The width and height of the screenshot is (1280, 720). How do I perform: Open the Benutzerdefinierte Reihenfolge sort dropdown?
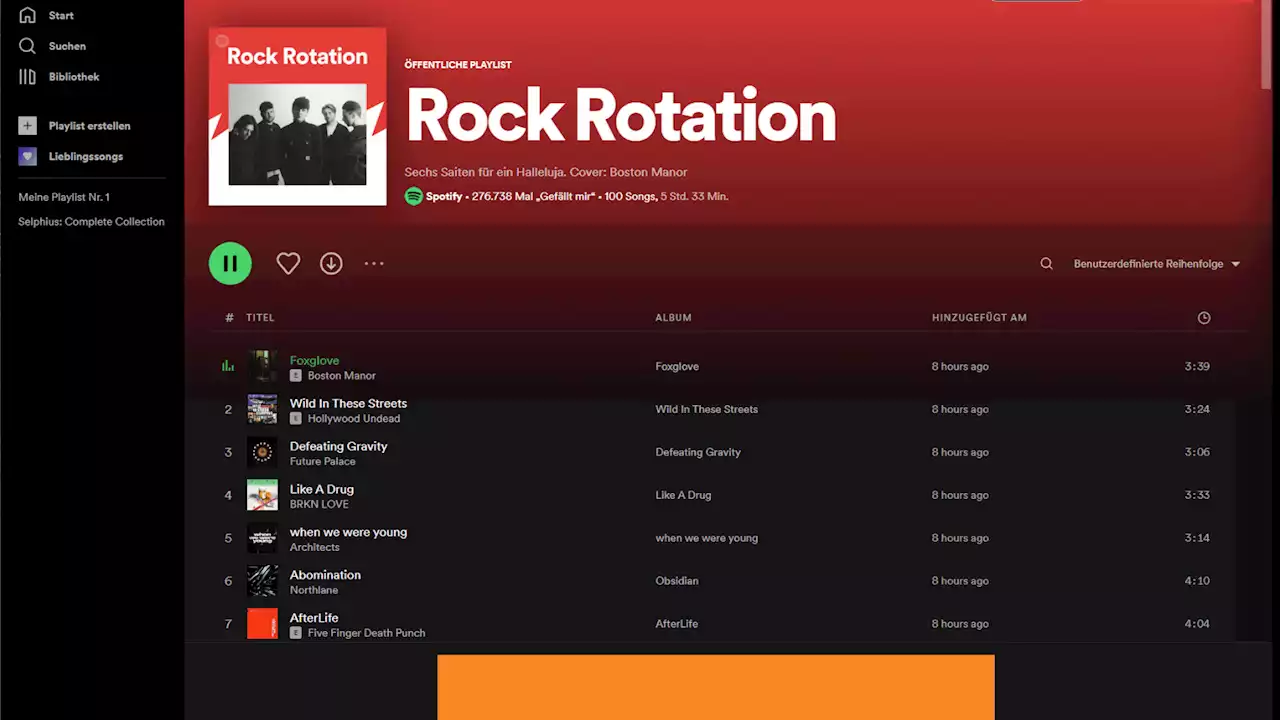click(x=1157, y=264)
